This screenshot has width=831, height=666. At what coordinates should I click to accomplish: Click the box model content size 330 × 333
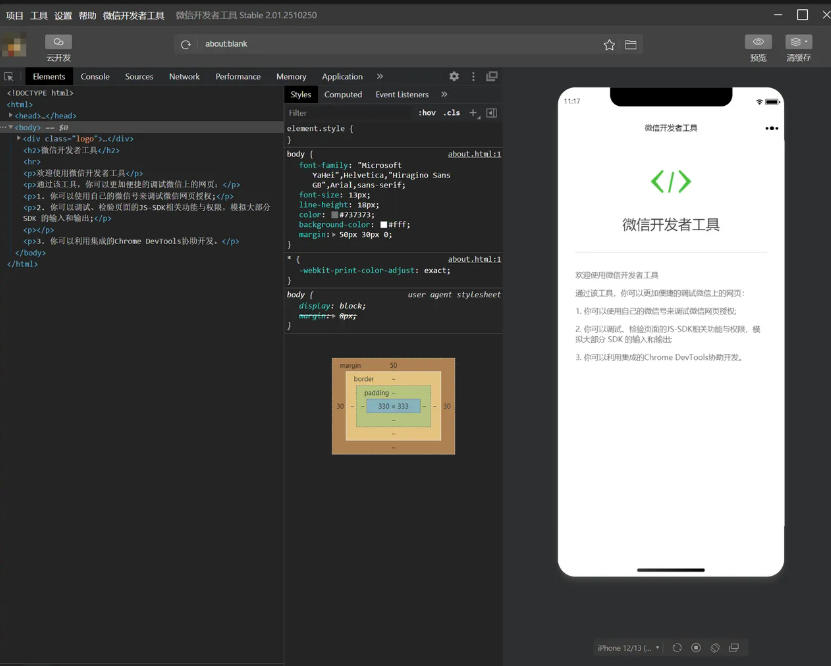click(393, 406)
